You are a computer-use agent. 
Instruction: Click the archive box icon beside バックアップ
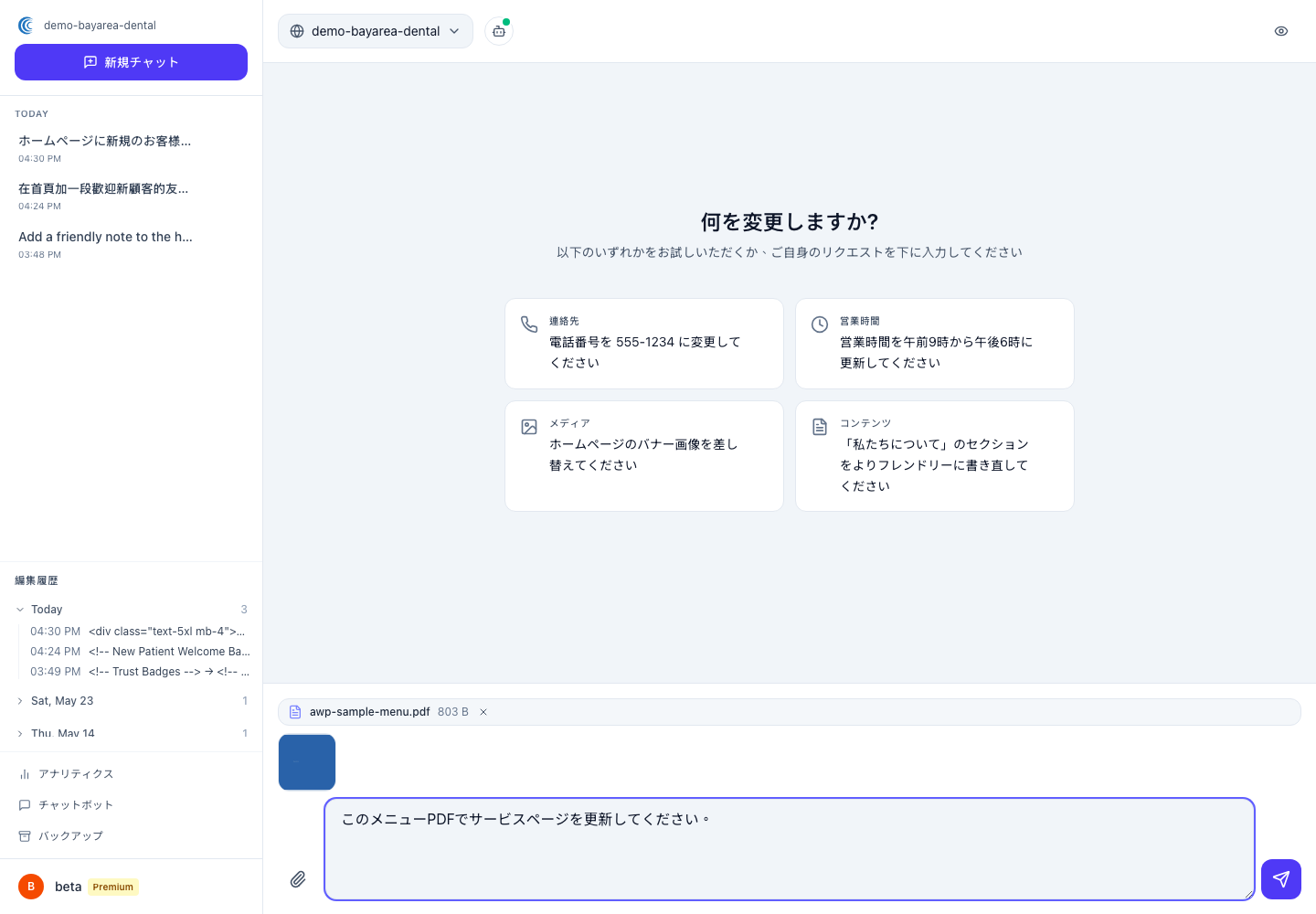coord(25,836)
